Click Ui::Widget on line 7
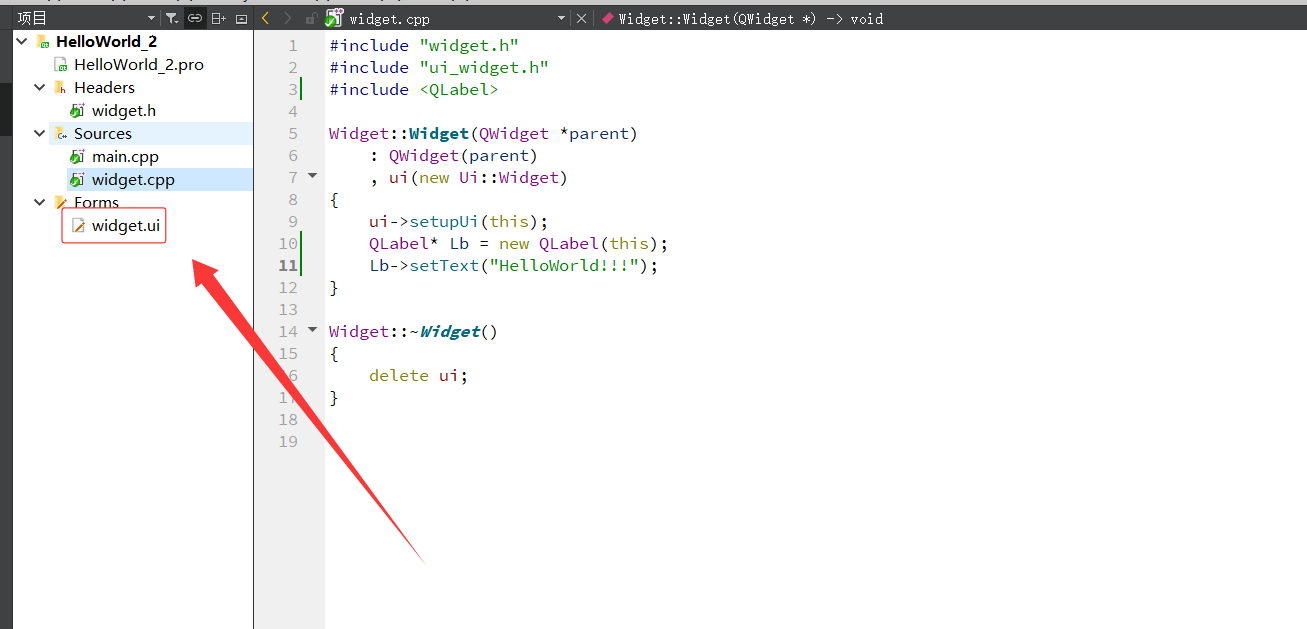The height and width of the screenshot is (629, 1307). 509,178
